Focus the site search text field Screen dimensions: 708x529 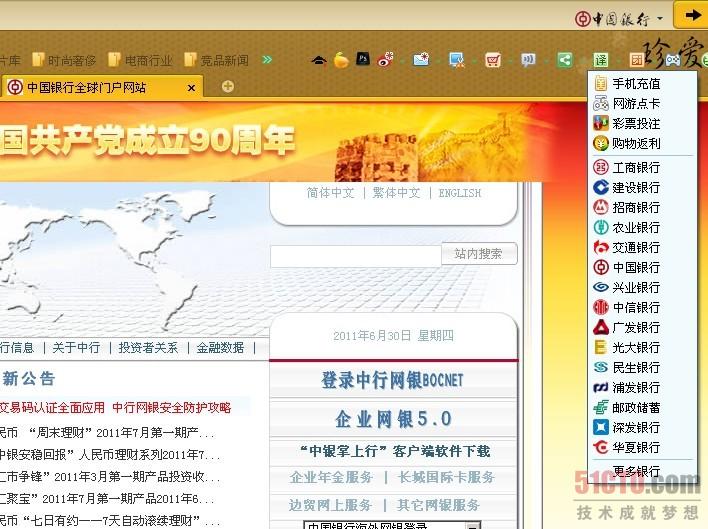point(356,256)
